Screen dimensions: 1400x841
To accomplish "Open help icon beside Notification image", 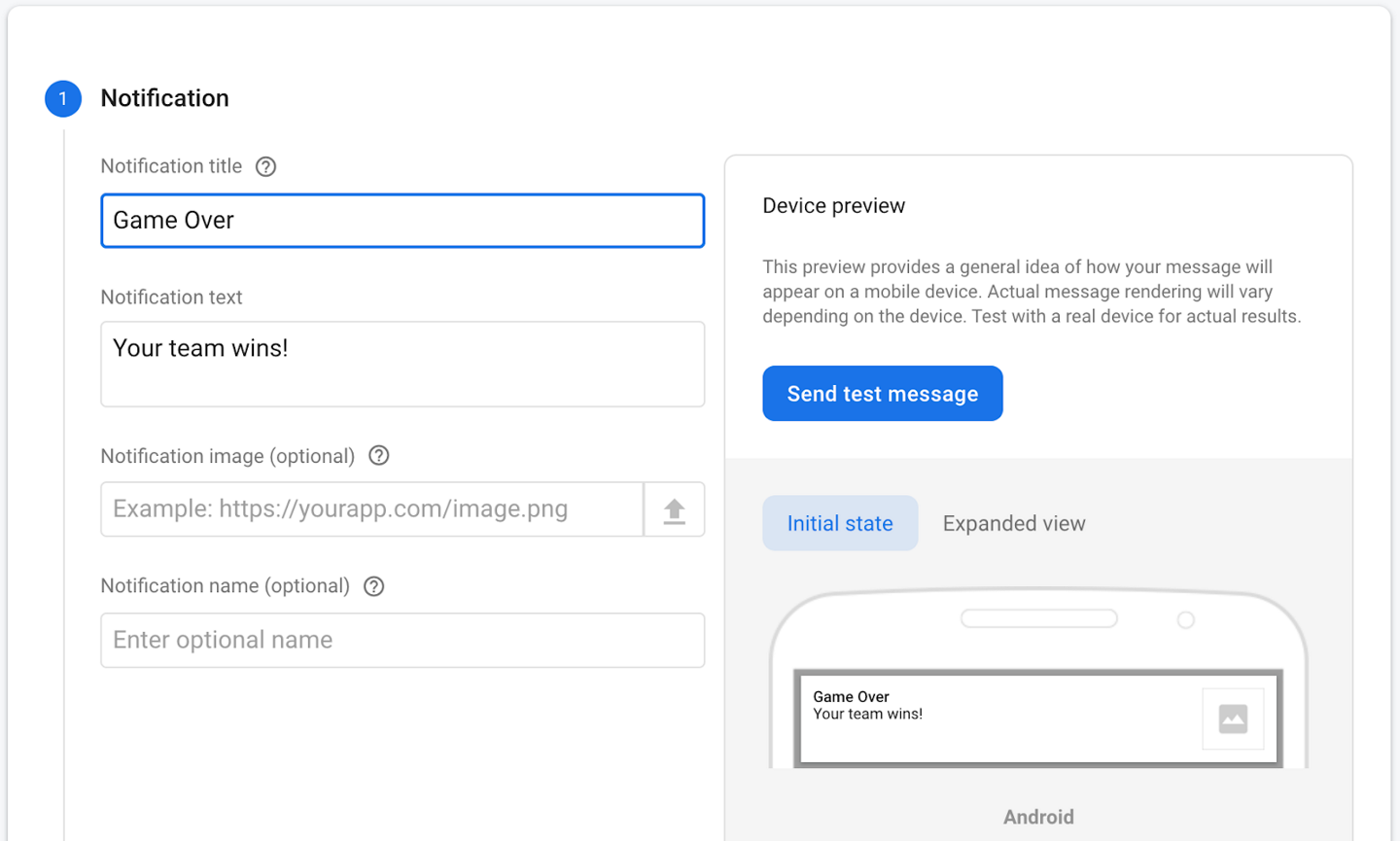I will (x=379, y=456).
